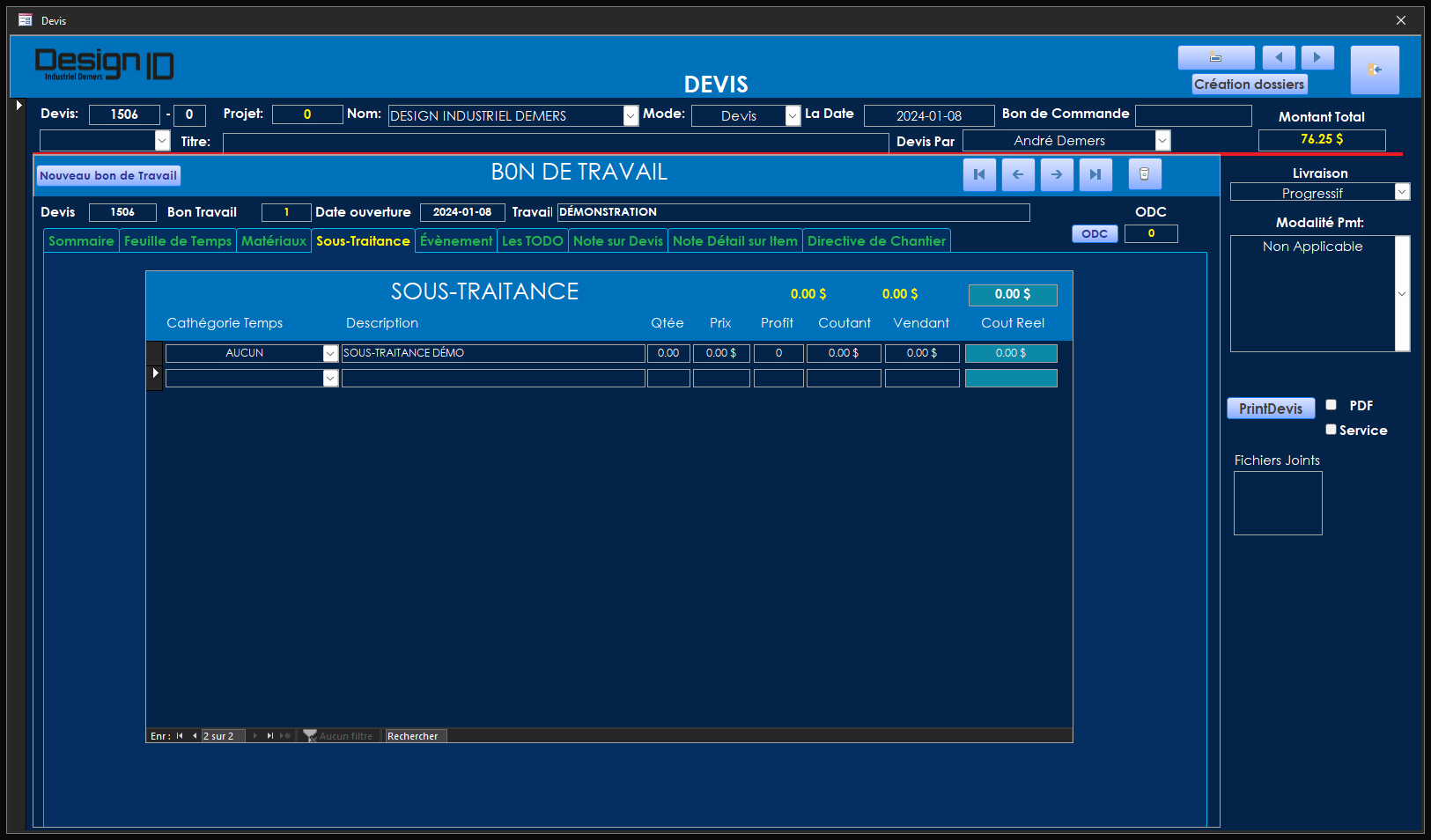Go to previous bon de travail arrow
Screen dimensions: 1431x840
pyautogui.click(x=1018, y=174)
